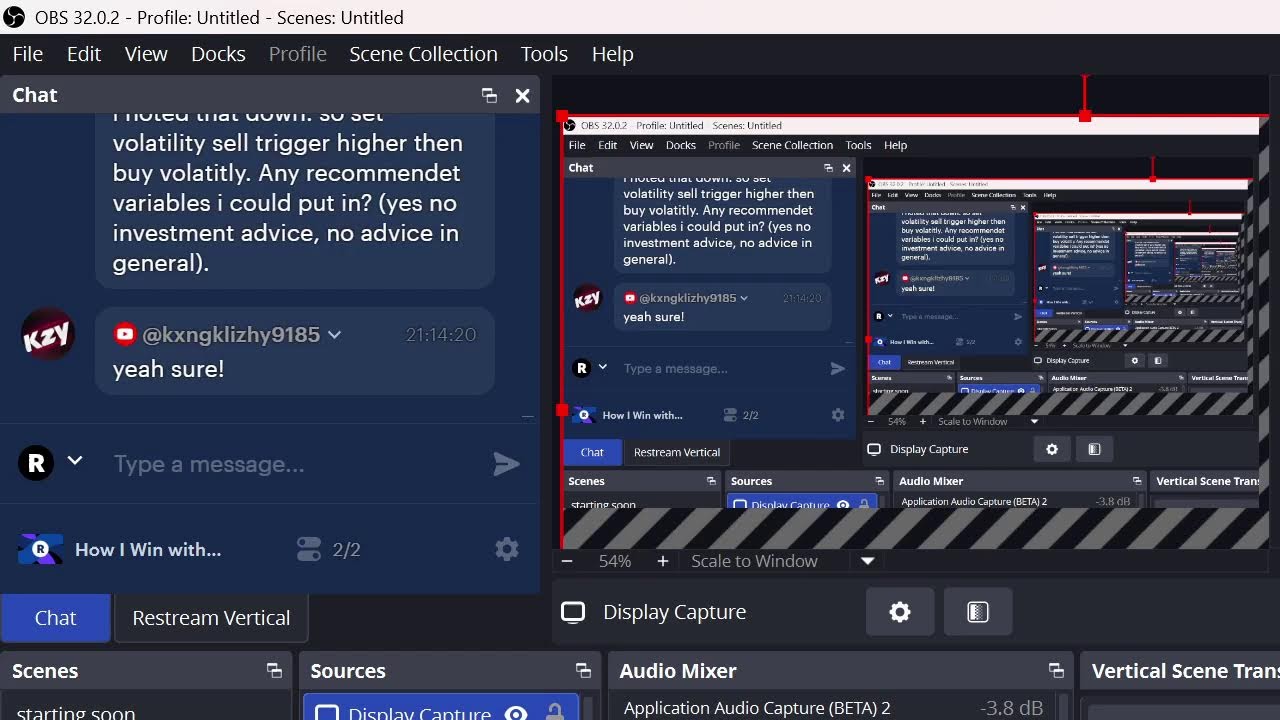Screen dimensions: 1280x720
Task: Click the 'yeah sure!' chat message
Action: tap(168, 369)
